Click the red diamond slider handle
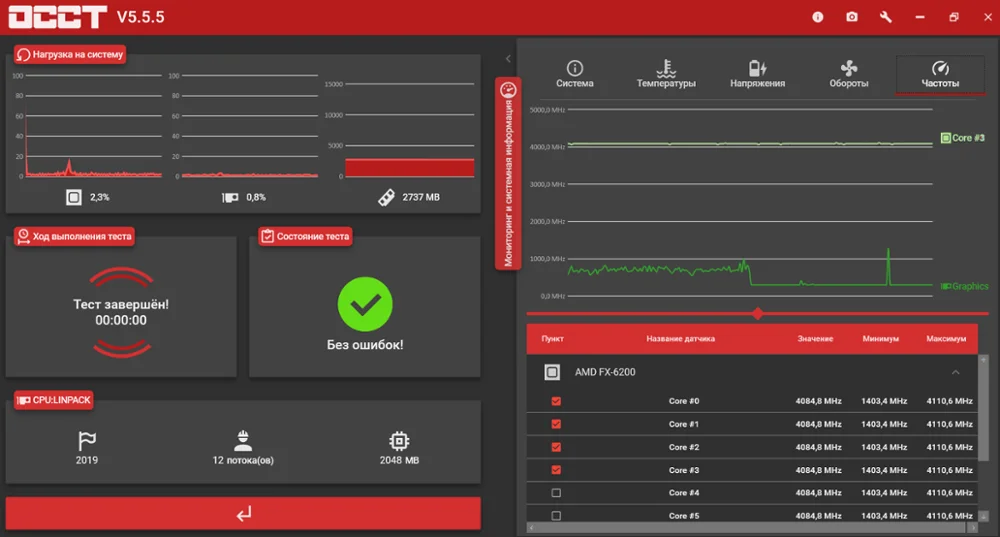 758,313
